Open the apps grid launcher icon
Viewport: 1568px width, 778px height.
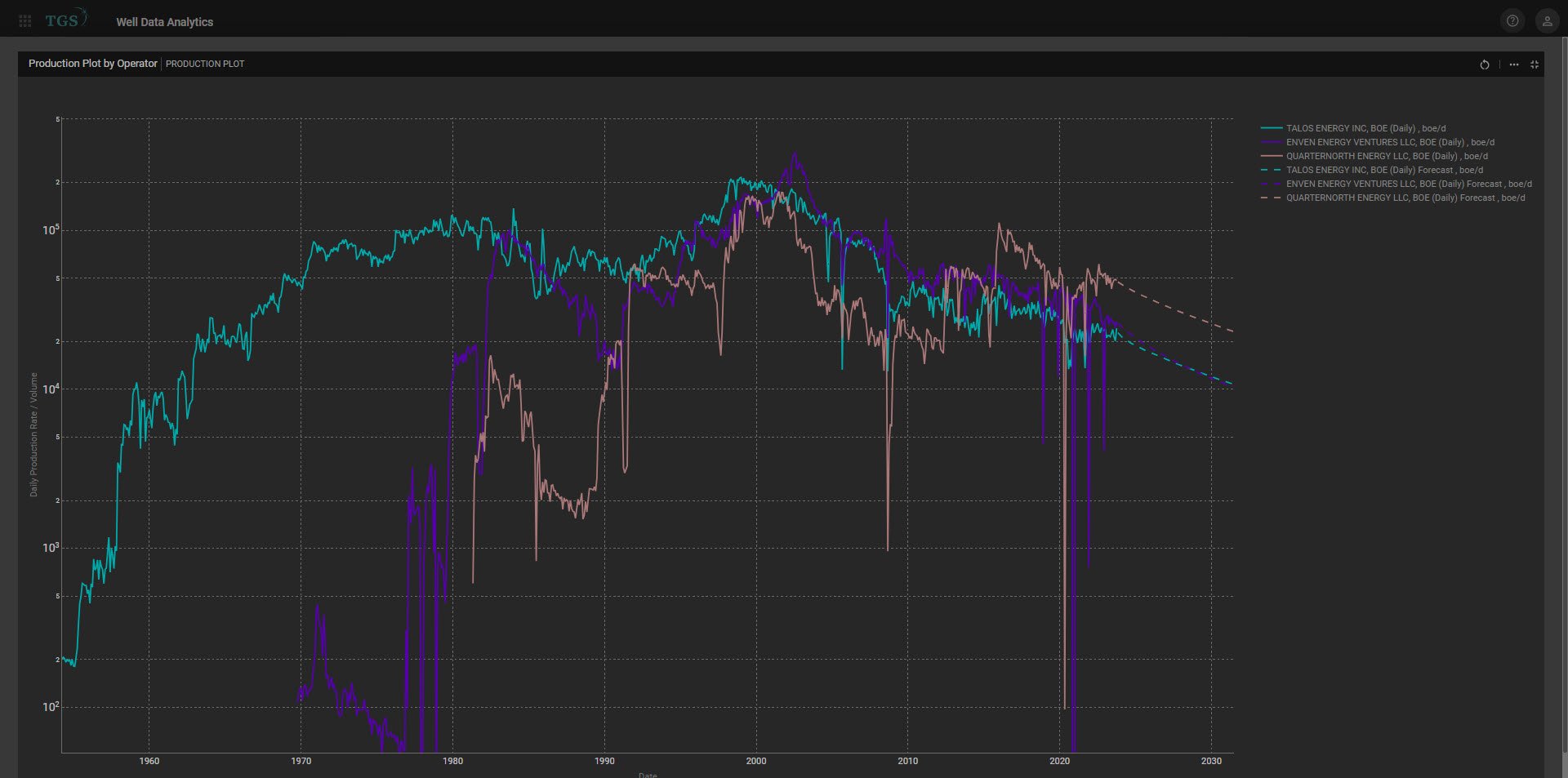25,21
